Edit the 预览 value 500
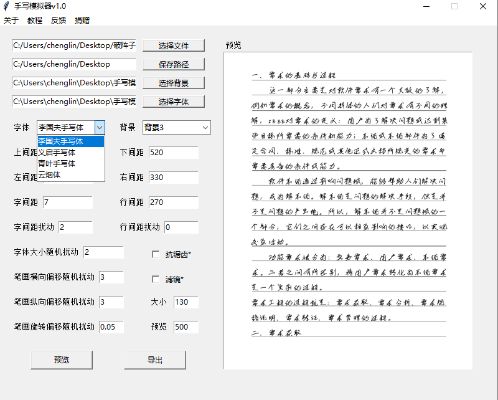Screen dimensions: 498x400 (x=186, y=327)
